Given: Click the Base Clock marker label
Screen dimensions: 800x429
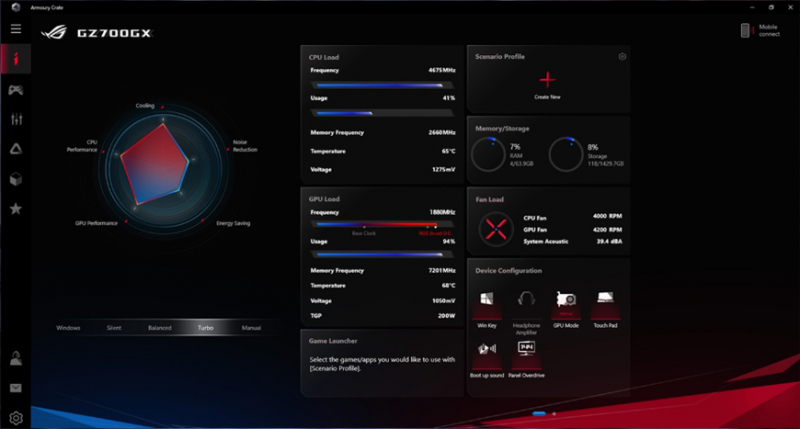Looking at the screenshot, I should coord(364,233).
